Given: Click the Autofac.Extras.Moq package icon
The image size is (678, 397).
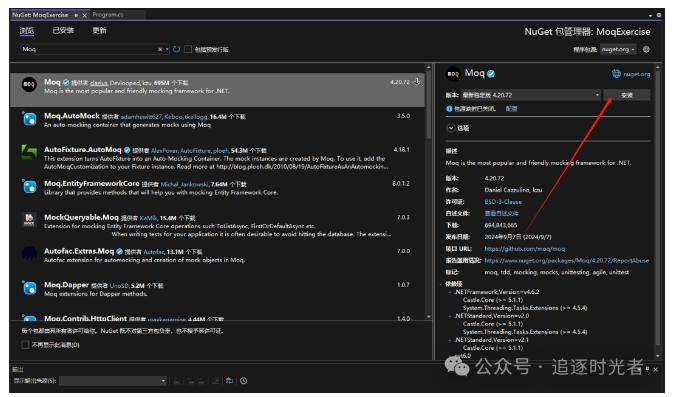Looking at the screenshot, I should 29,253.
